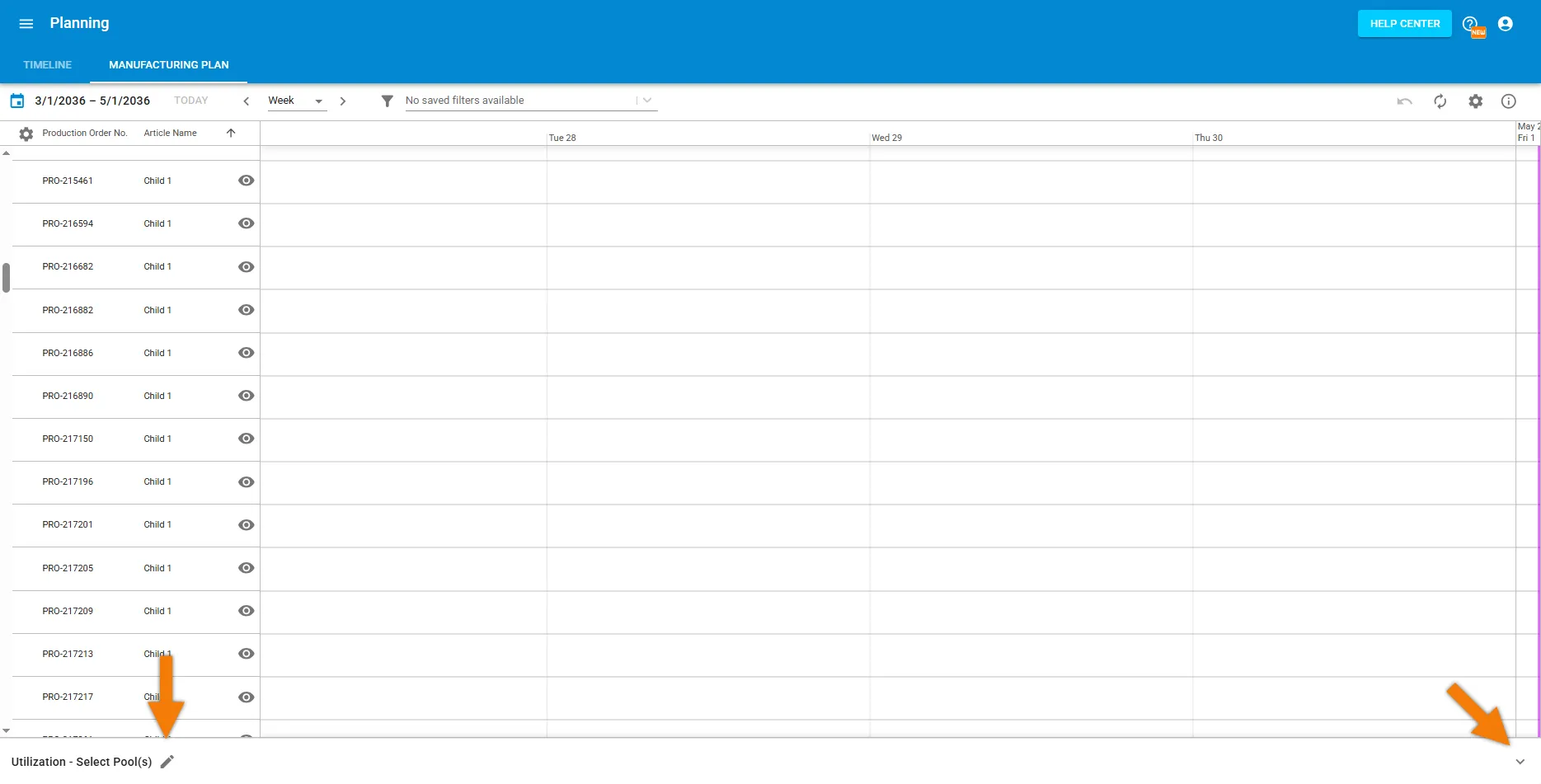1541x784 pixels.
Task: Click the list scroll-up triangle
Action: tap(6, 153)
